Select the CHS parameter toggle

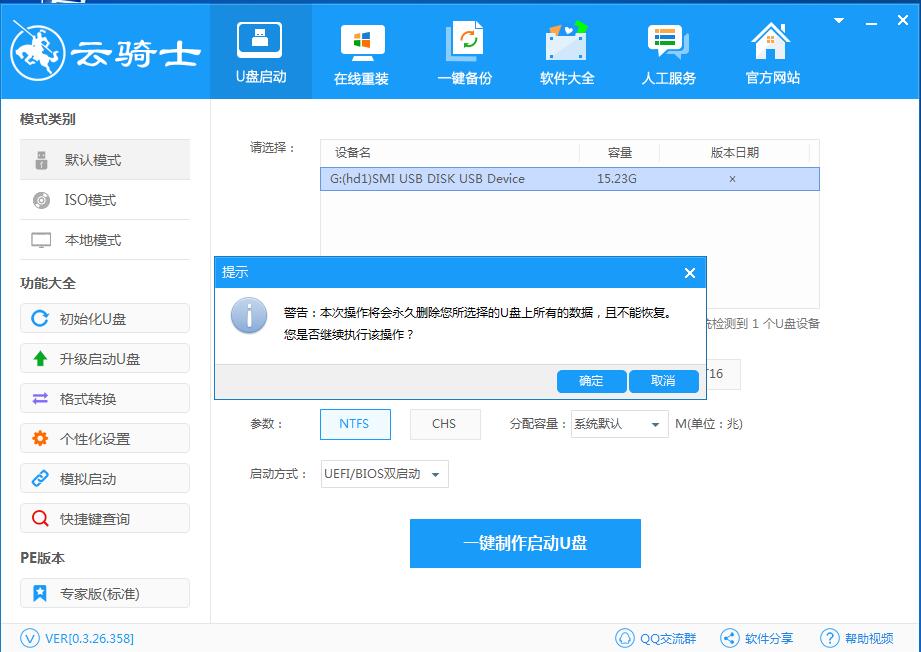(445, 424)
